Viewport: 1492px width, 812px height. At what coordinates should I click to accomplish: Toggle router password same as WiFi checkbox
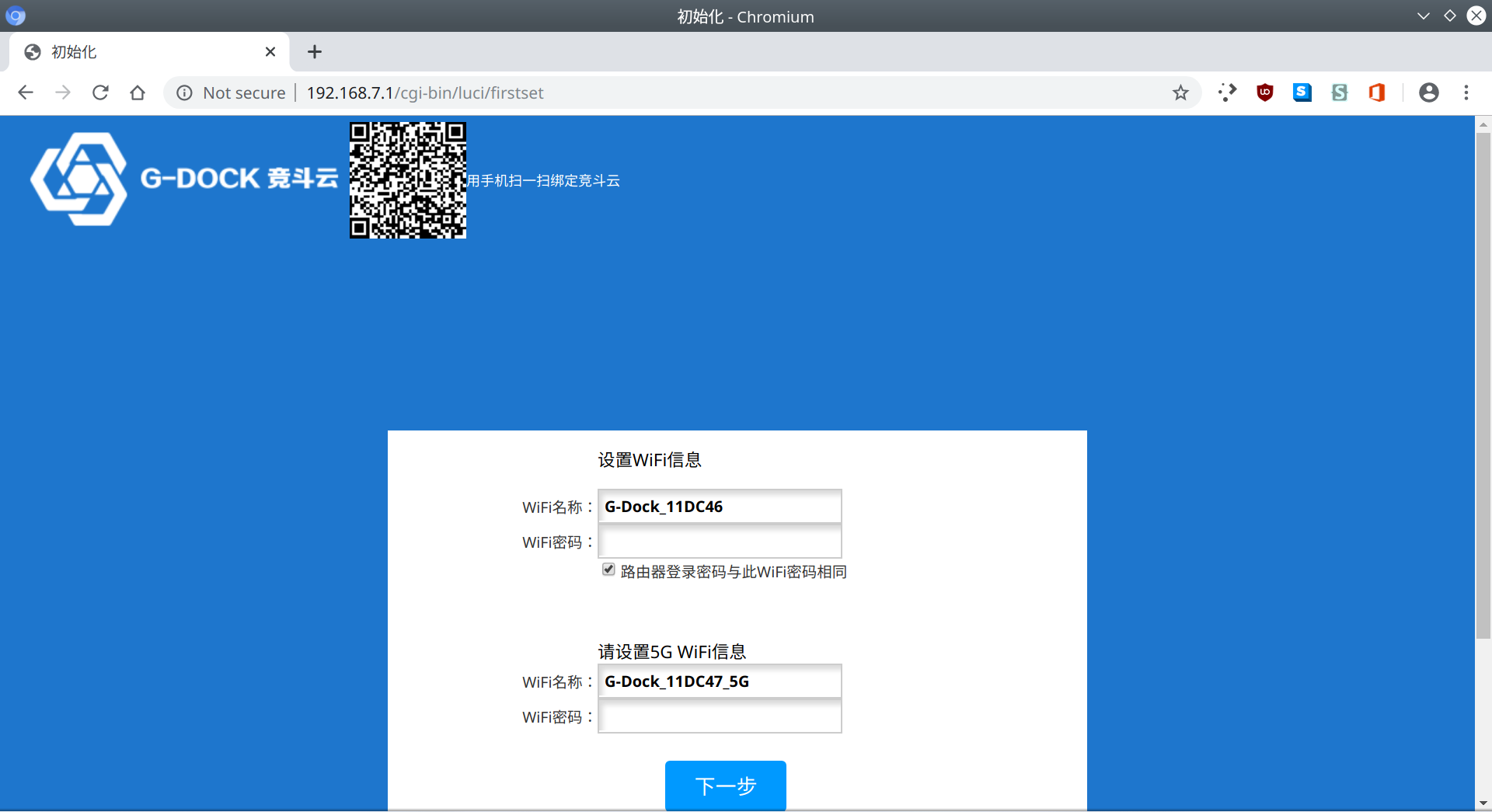pos(608,570)
